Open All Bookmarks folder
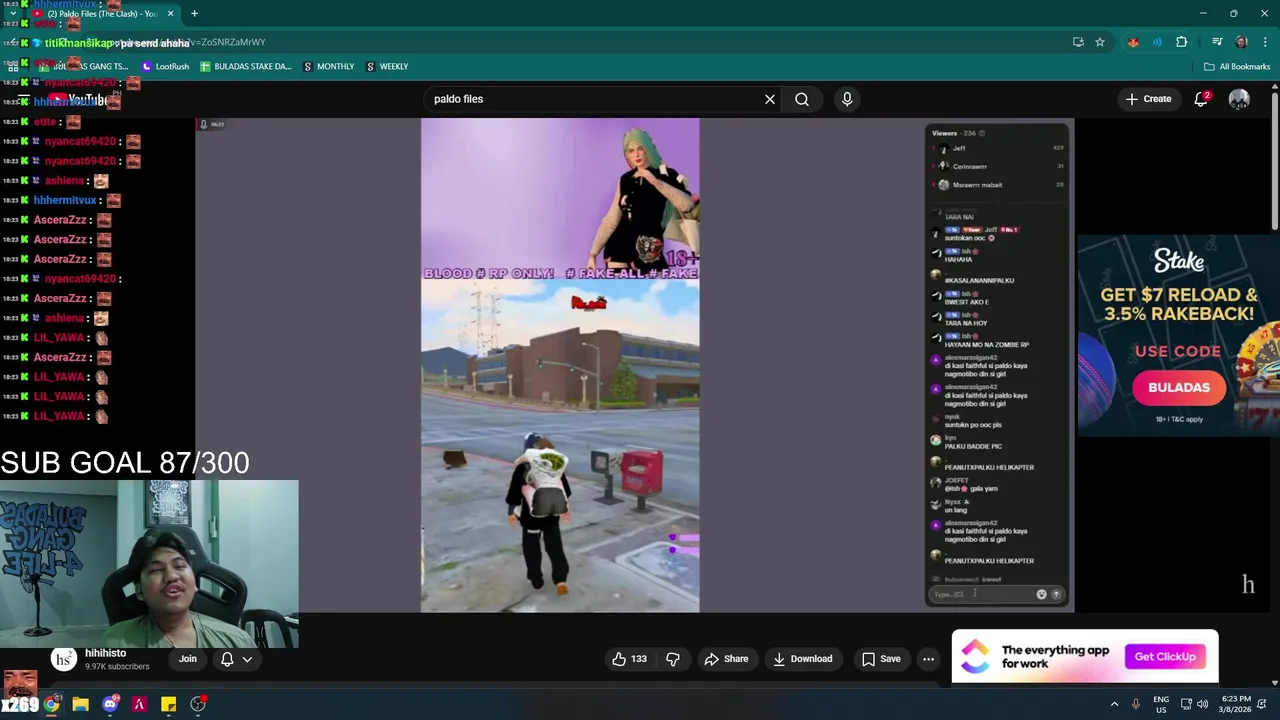Image resolution: width=1280 pixels, height=720 pixels. pyautogui.click(x=1237, y=66)
